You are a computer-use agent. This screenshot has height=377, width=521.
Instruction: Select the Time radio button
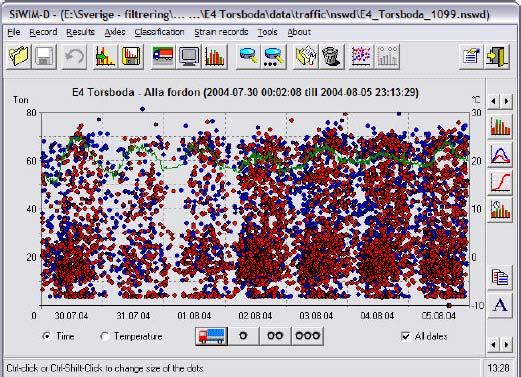tap(47, 336)
